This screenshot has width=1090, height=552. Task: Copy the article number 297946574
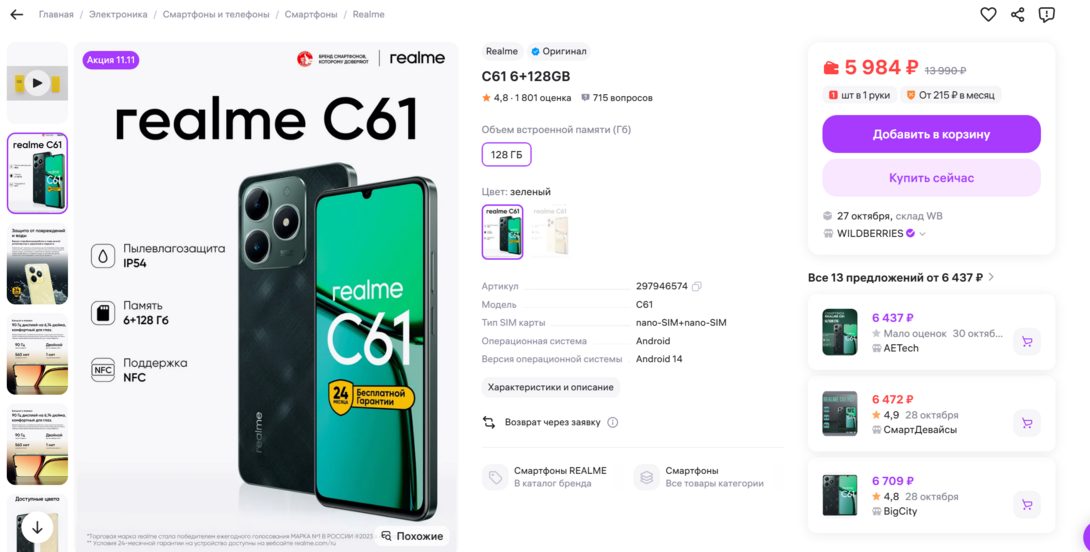(x=697, y=286)
